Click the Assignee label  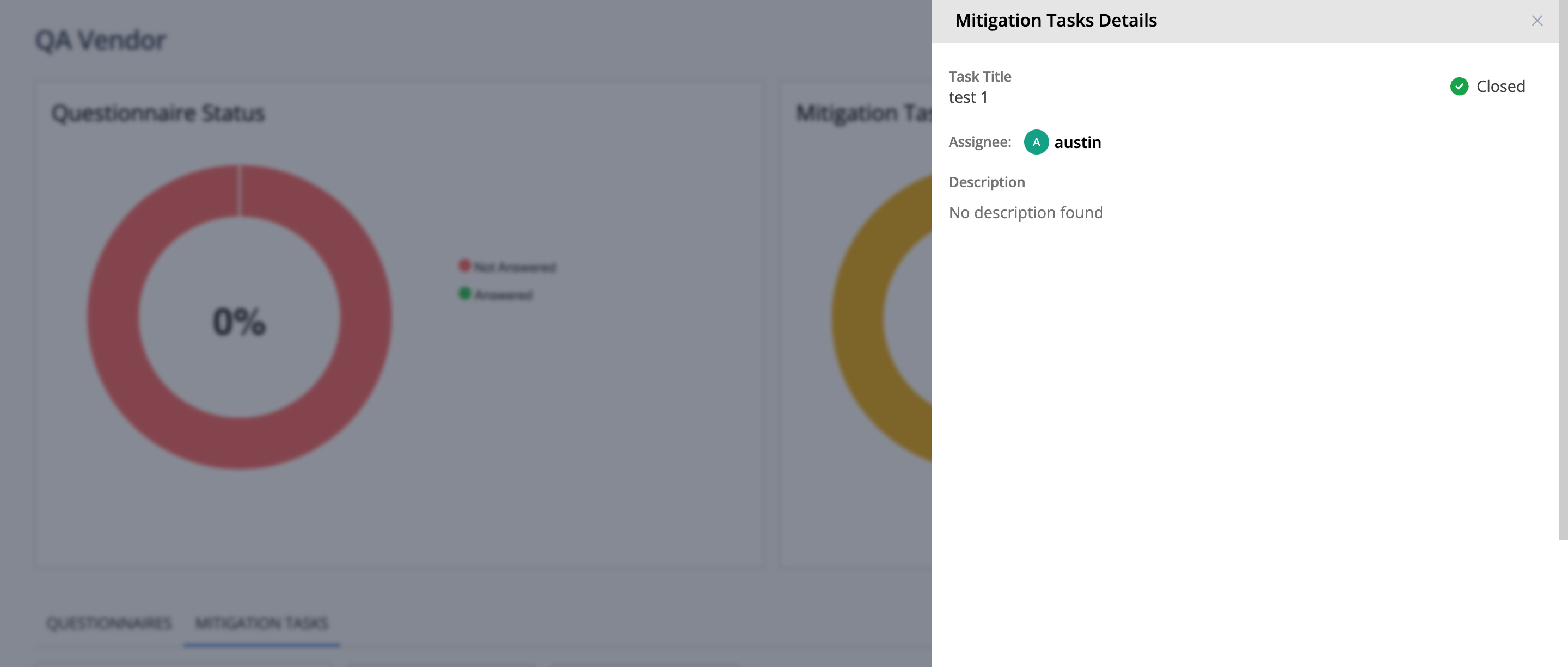tap(979, 143)
